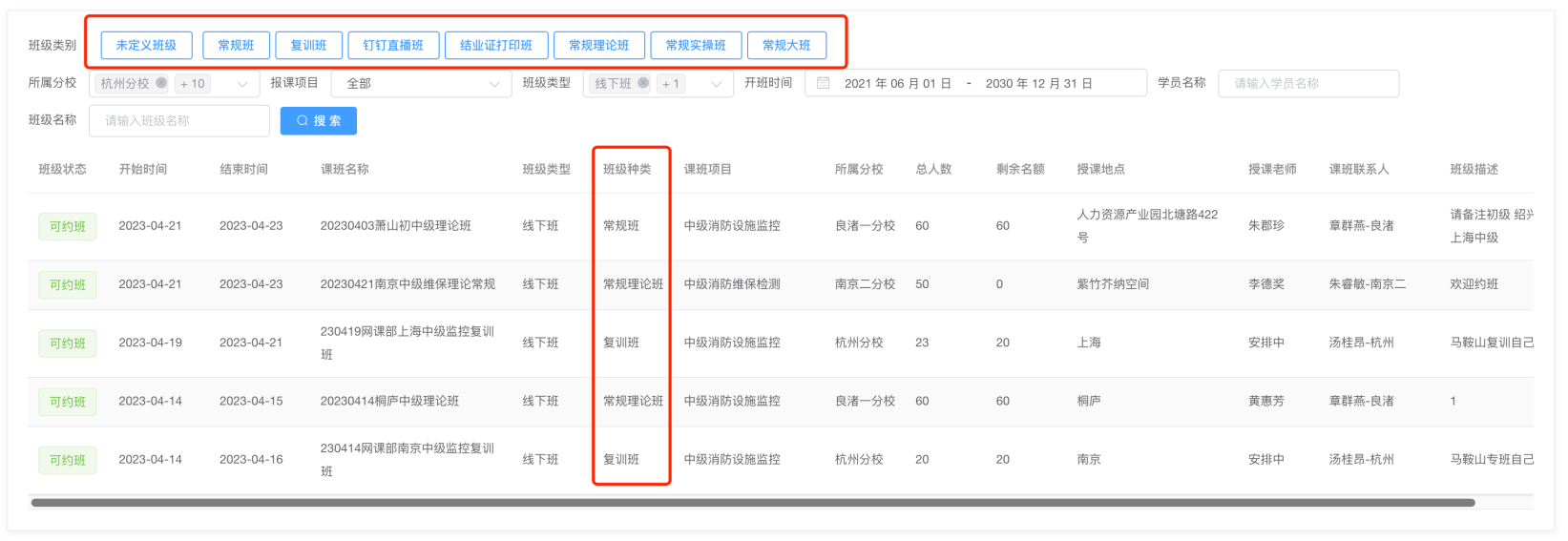Expand the 所属分校 dropdown arrow
Viewport: 1568px width, 541px height.
tap(242, 84)
